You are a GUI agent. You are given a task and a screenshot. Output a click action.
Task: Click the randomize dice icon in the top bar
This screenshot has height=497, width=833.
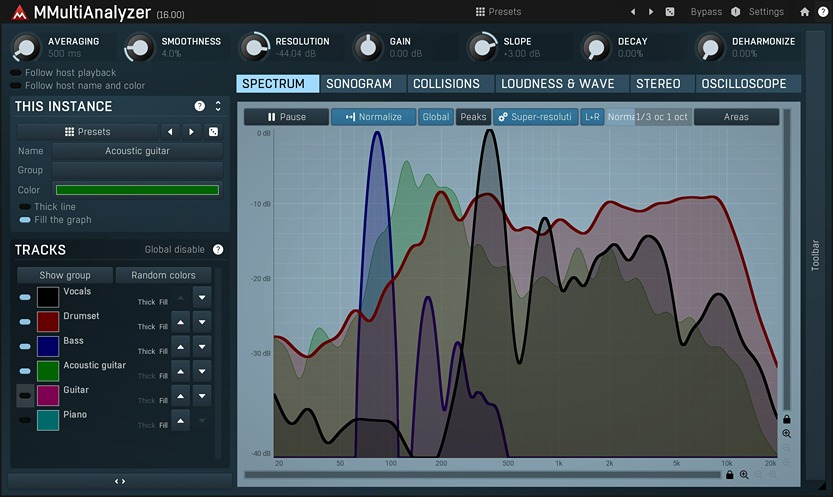[670, 12]
